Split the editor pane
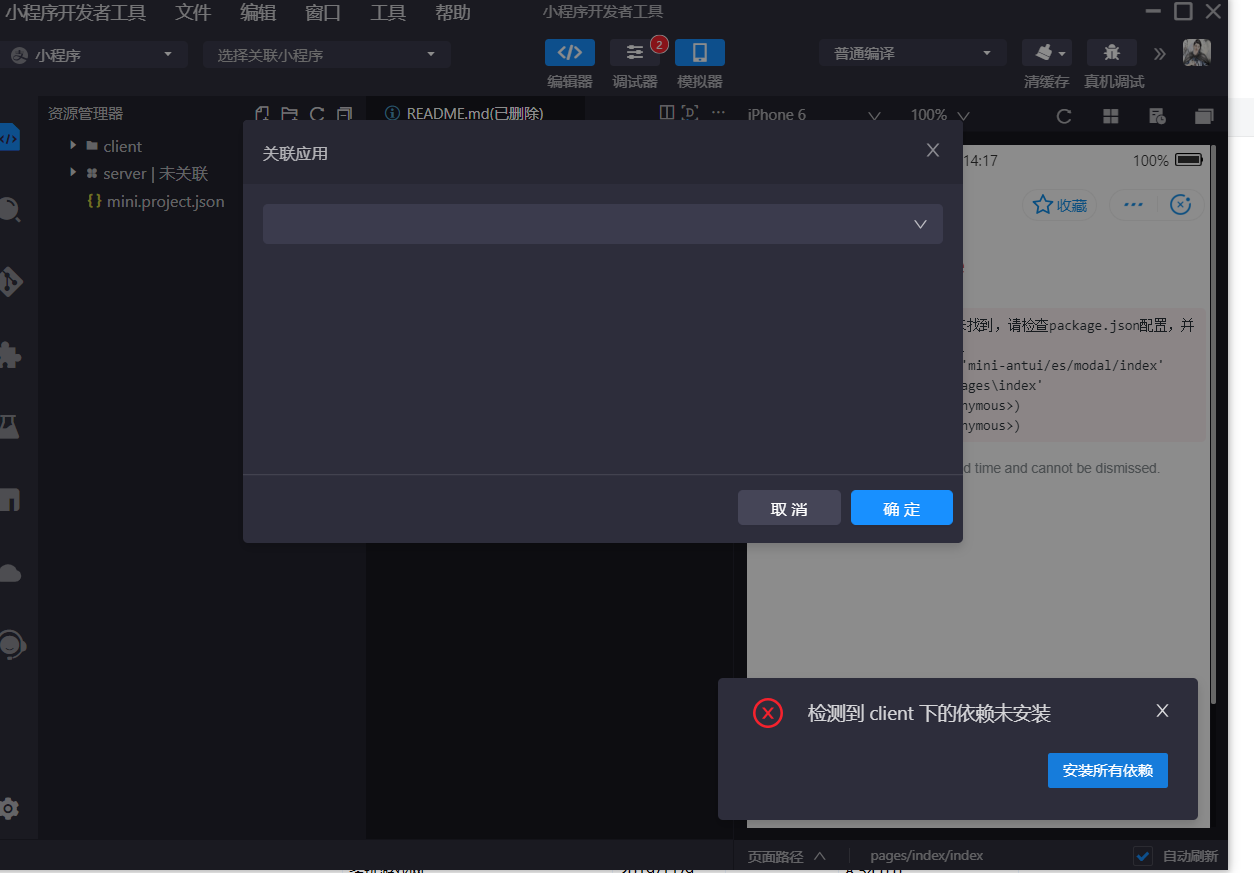This screenshot has width=1254, height=873. (667, 113)
